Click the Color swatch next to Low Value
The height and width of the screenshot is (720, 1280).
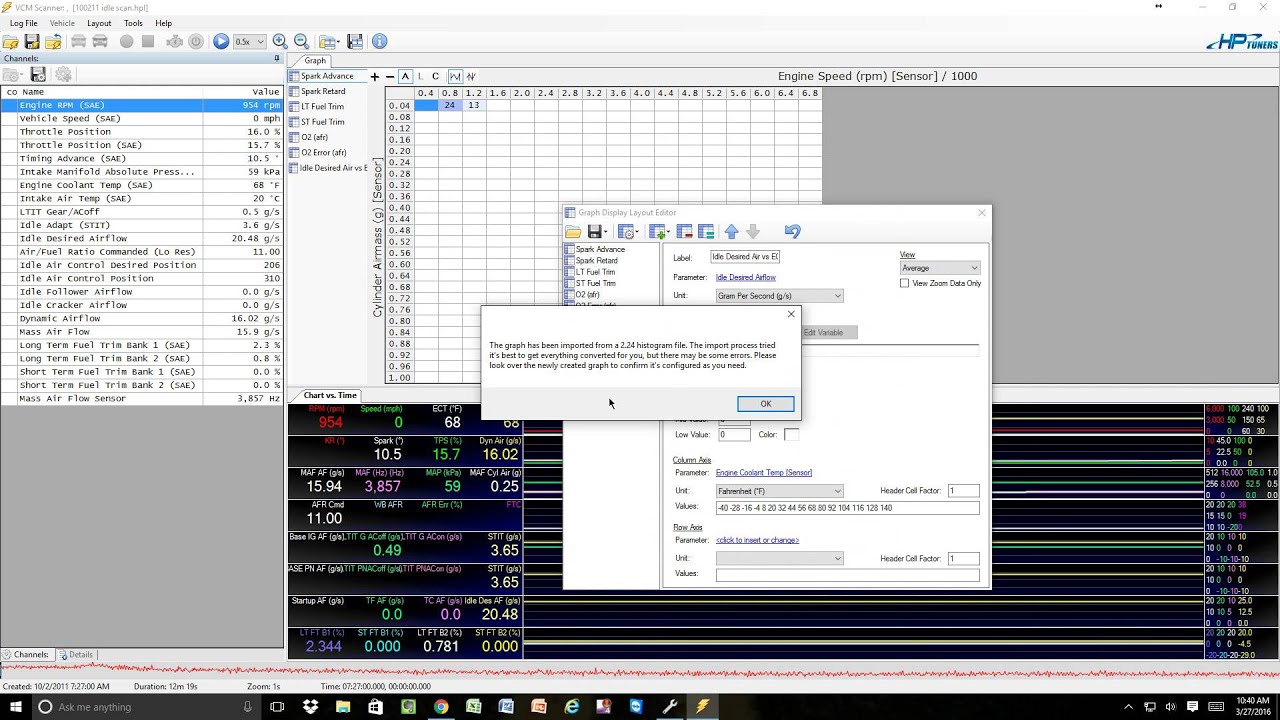coord(791,434)
